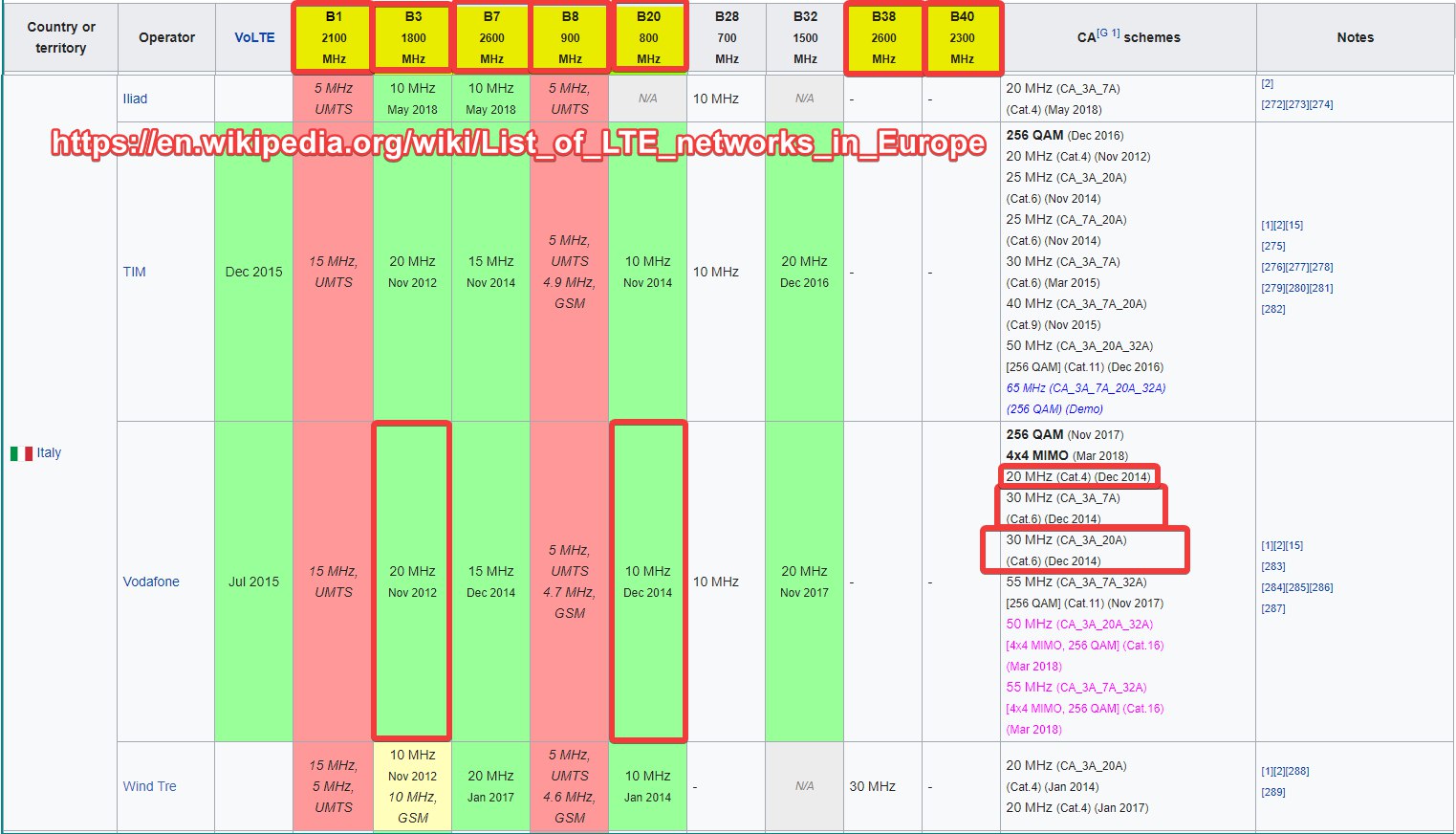Click the B20 800 MHz column header
Screen dimensions: 1456x834
point(648,37)
